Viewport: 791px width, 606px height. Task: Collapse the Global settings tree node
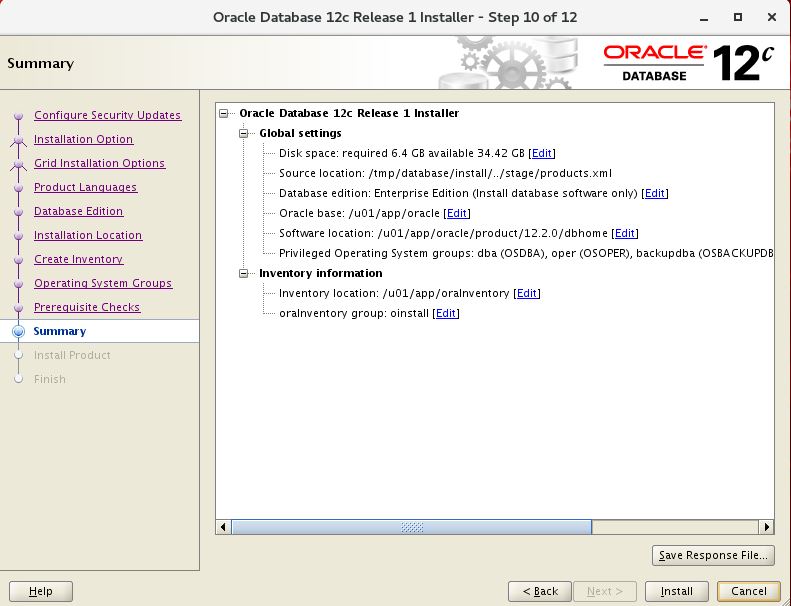point(244,134)
